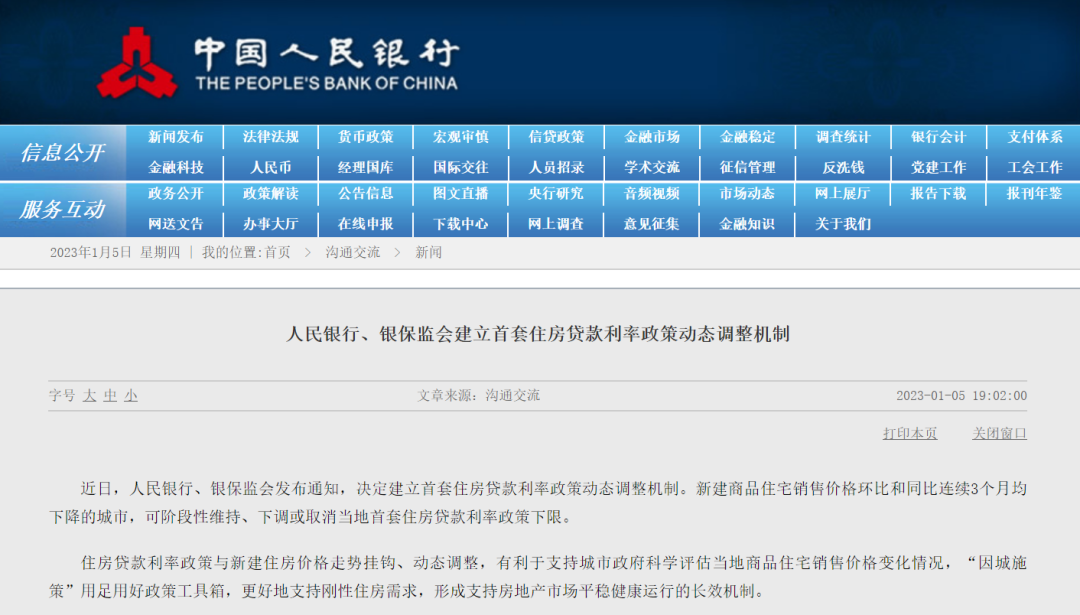The width and height of the screenshot is (1080, 615).
Task: Open 国际交往 navigation link
Action: click(461, 167)
